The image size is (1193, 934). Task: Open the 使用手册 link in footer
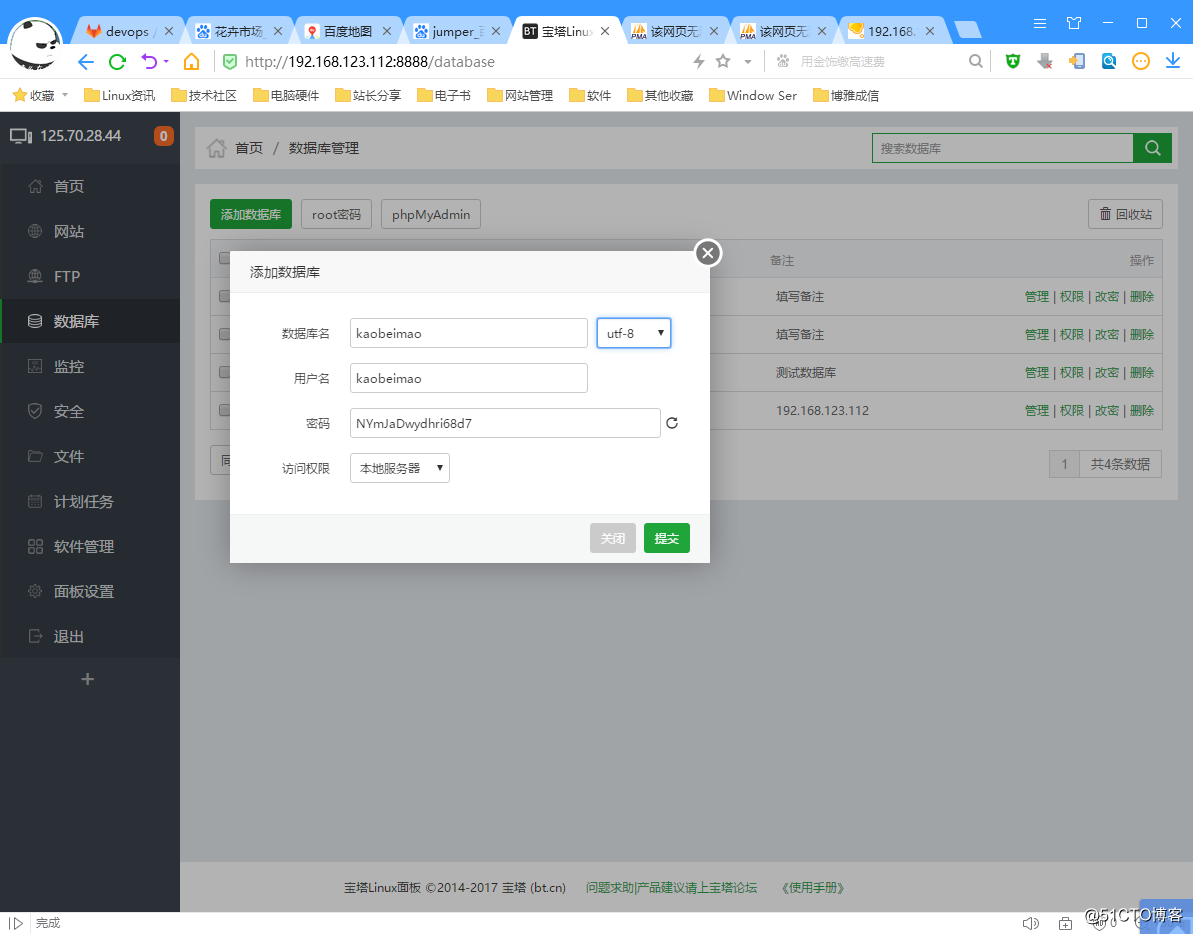click(x=813, y=888)
